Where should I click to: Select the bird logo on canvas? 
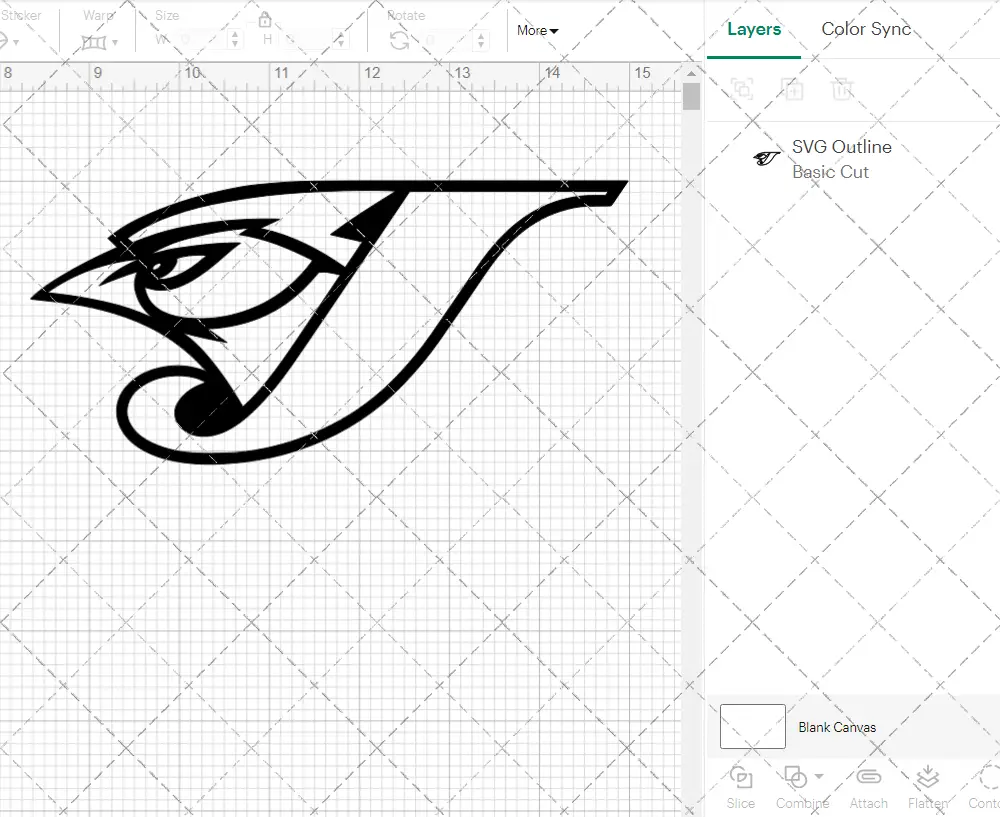point(329,322)
